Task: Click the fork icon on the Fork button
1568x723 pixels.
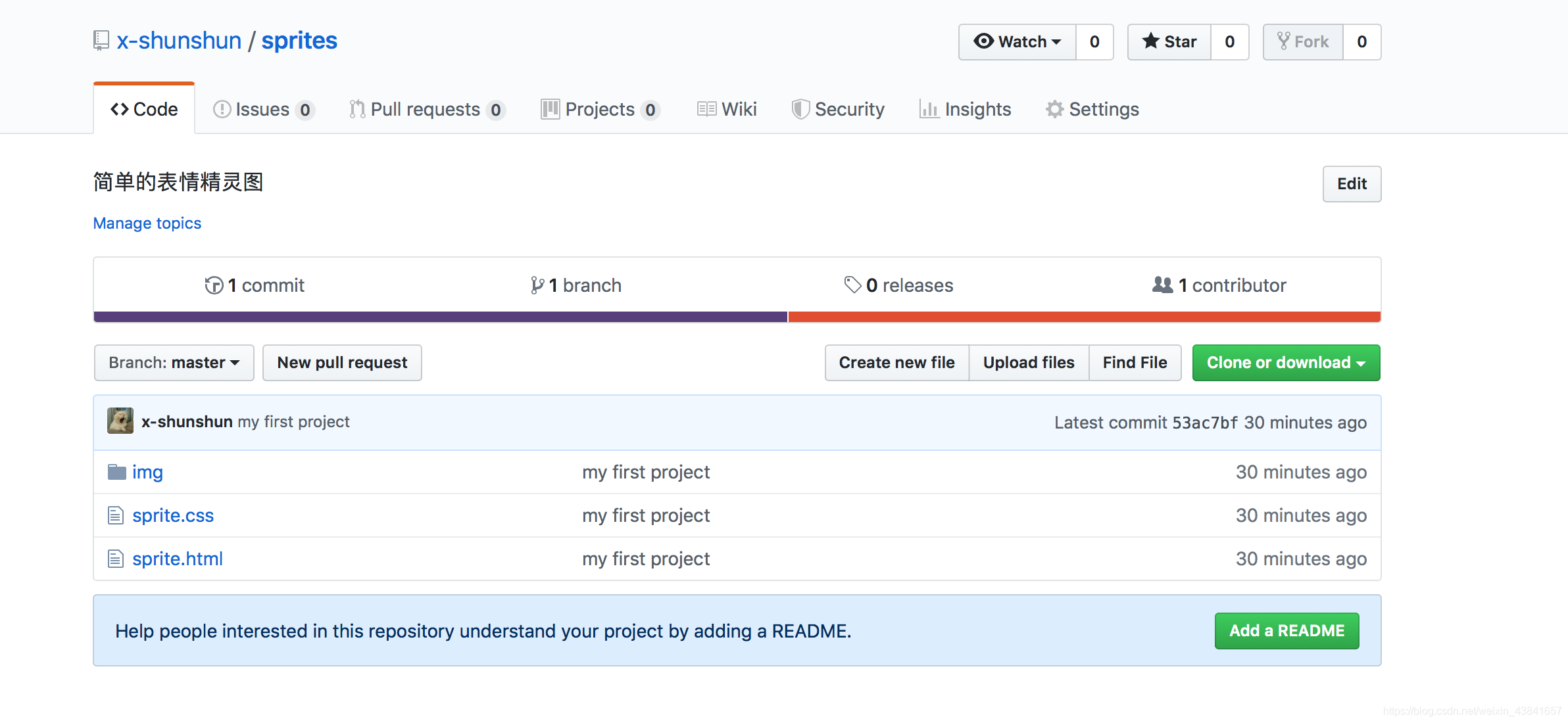Action: pos(1283,41)
